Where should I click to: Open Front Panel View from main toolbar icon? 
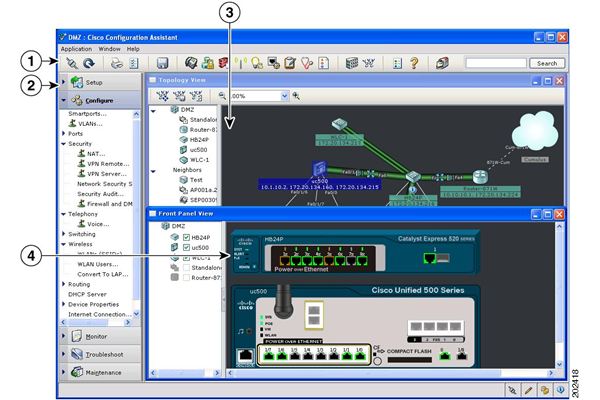click(x=352, y=63)
